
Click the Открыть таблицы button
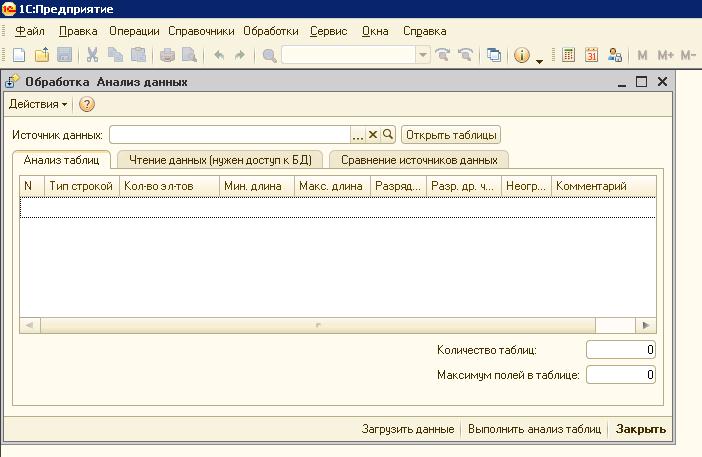point(450,135)
